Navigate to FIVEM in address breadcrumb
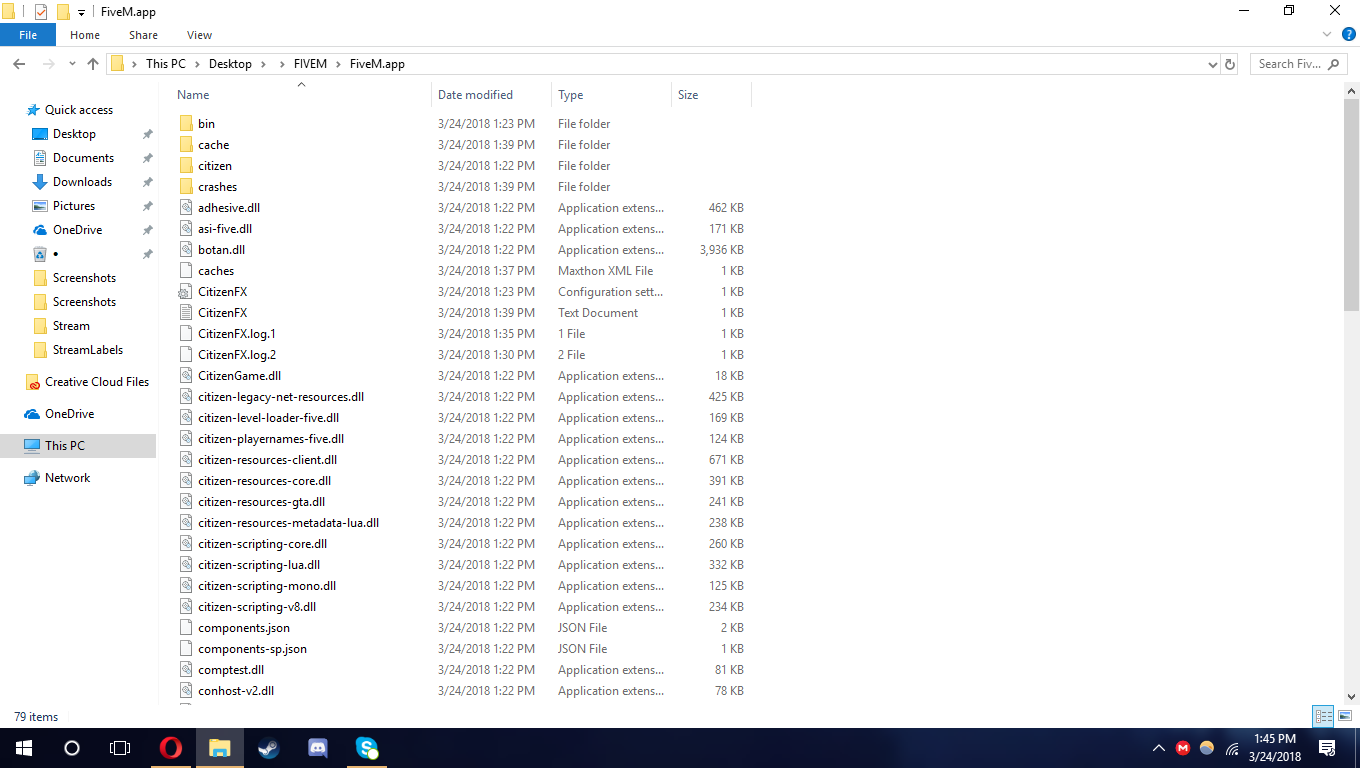1360x768 pixels. click(311, 64)
